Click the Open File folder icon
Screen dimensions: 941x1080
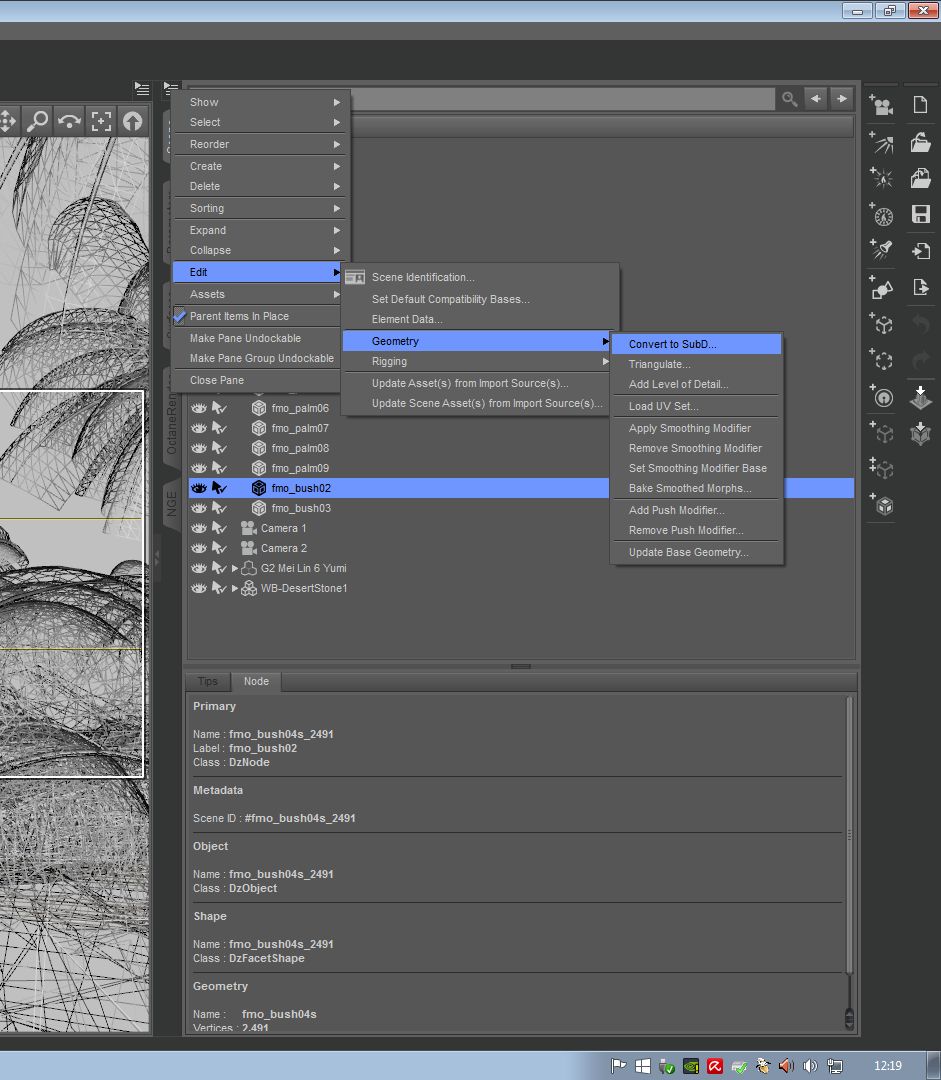(920, 143)
